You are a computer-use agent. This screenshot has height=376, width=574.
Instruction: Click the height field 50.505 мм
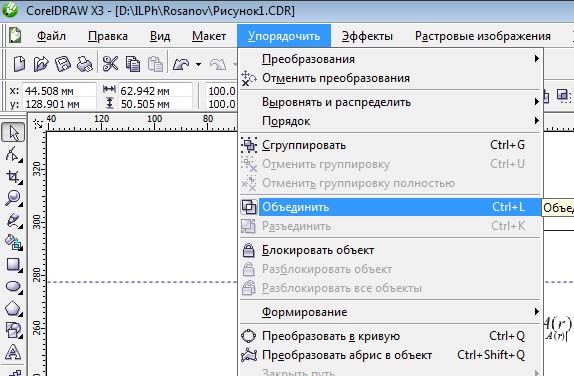point(156,104)
